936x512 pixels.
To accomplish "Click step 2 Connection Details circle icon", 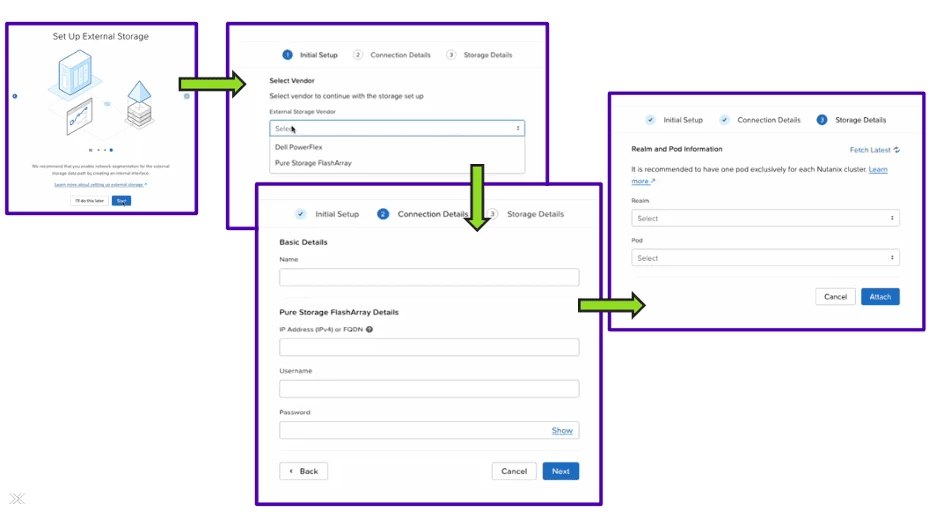I will (x=383, y=214).
